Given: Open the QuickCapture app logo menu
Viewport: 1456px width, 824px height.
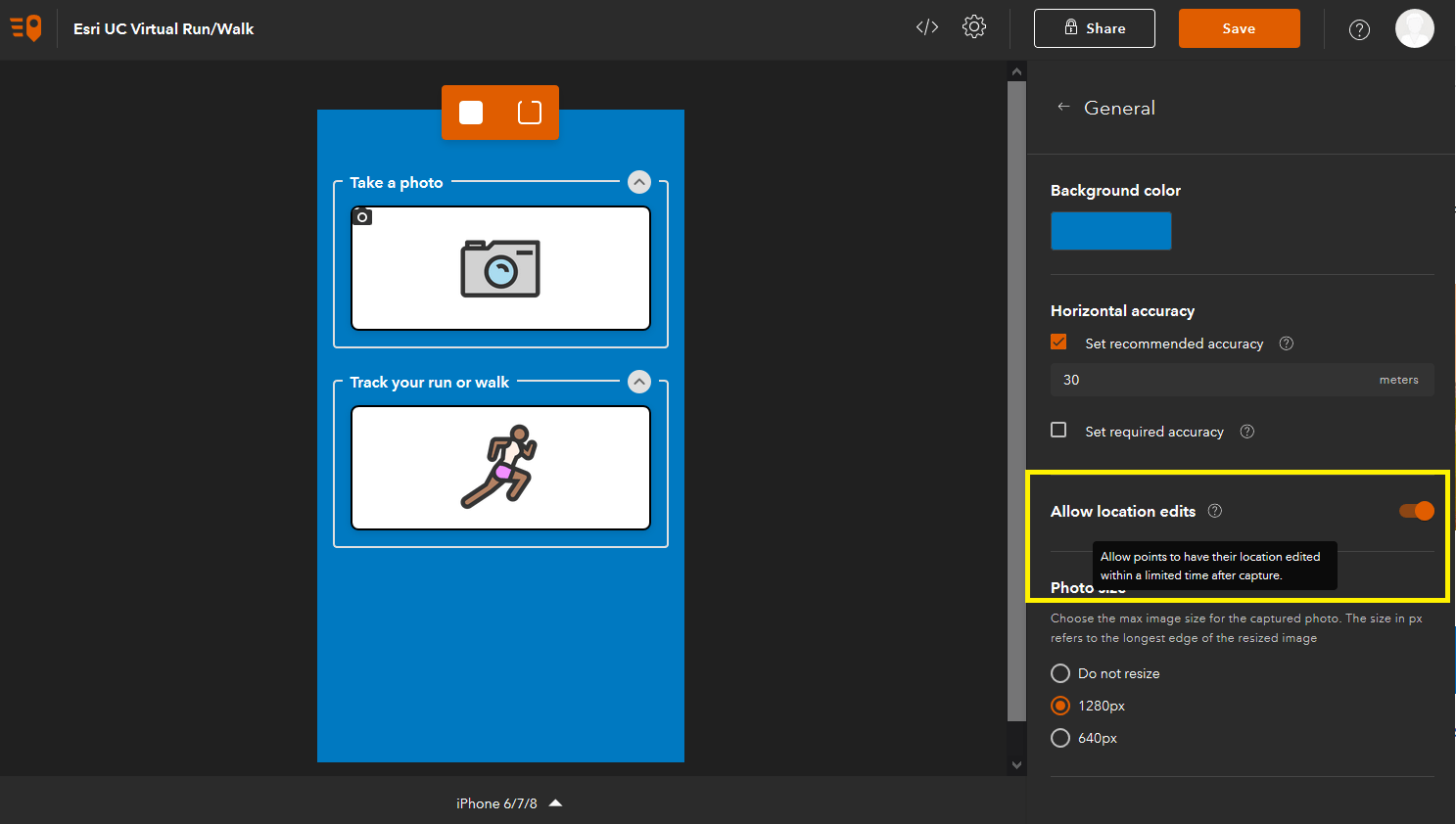Looking at the screenshot, I should 25,27.
